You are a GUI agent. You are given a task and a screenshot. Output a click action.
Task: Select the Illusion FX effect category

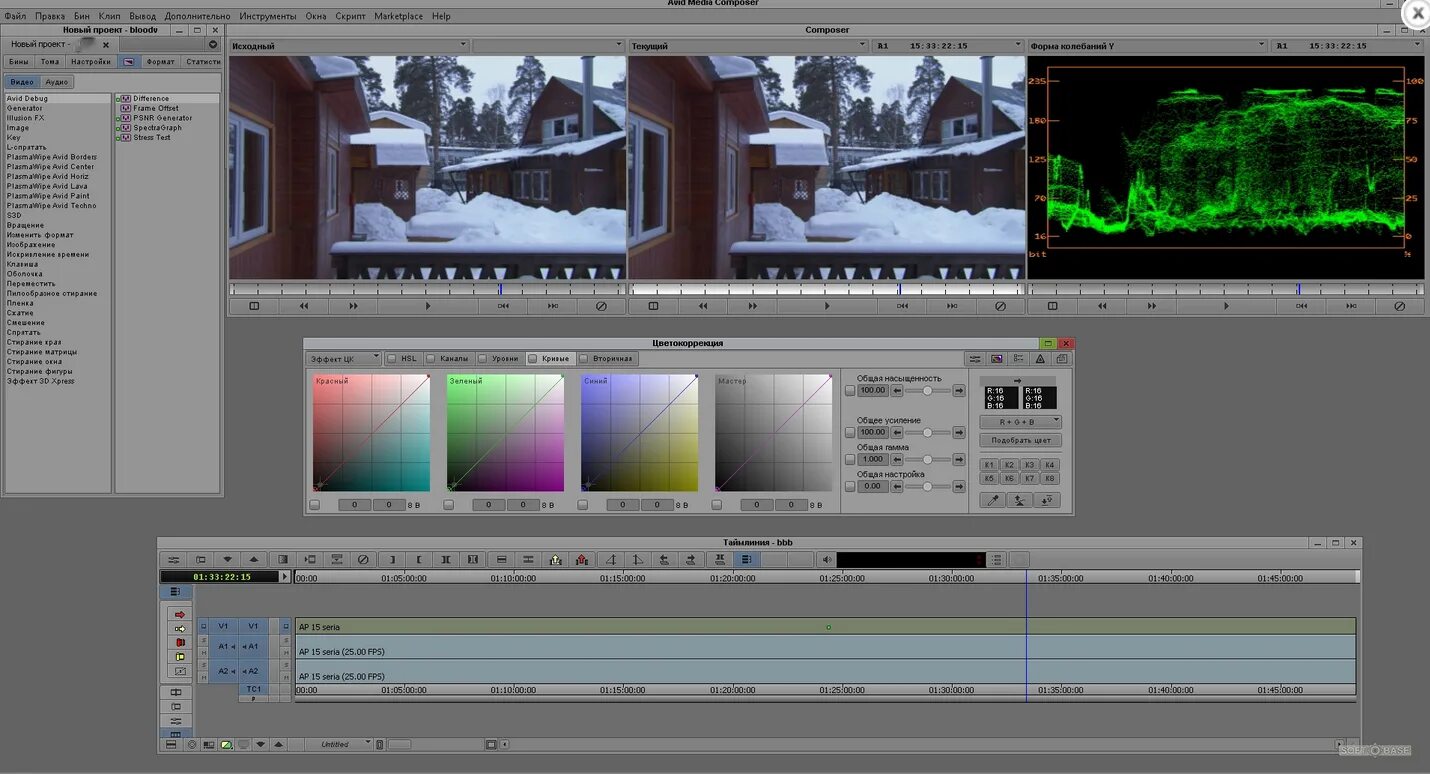tap(25, 118)
